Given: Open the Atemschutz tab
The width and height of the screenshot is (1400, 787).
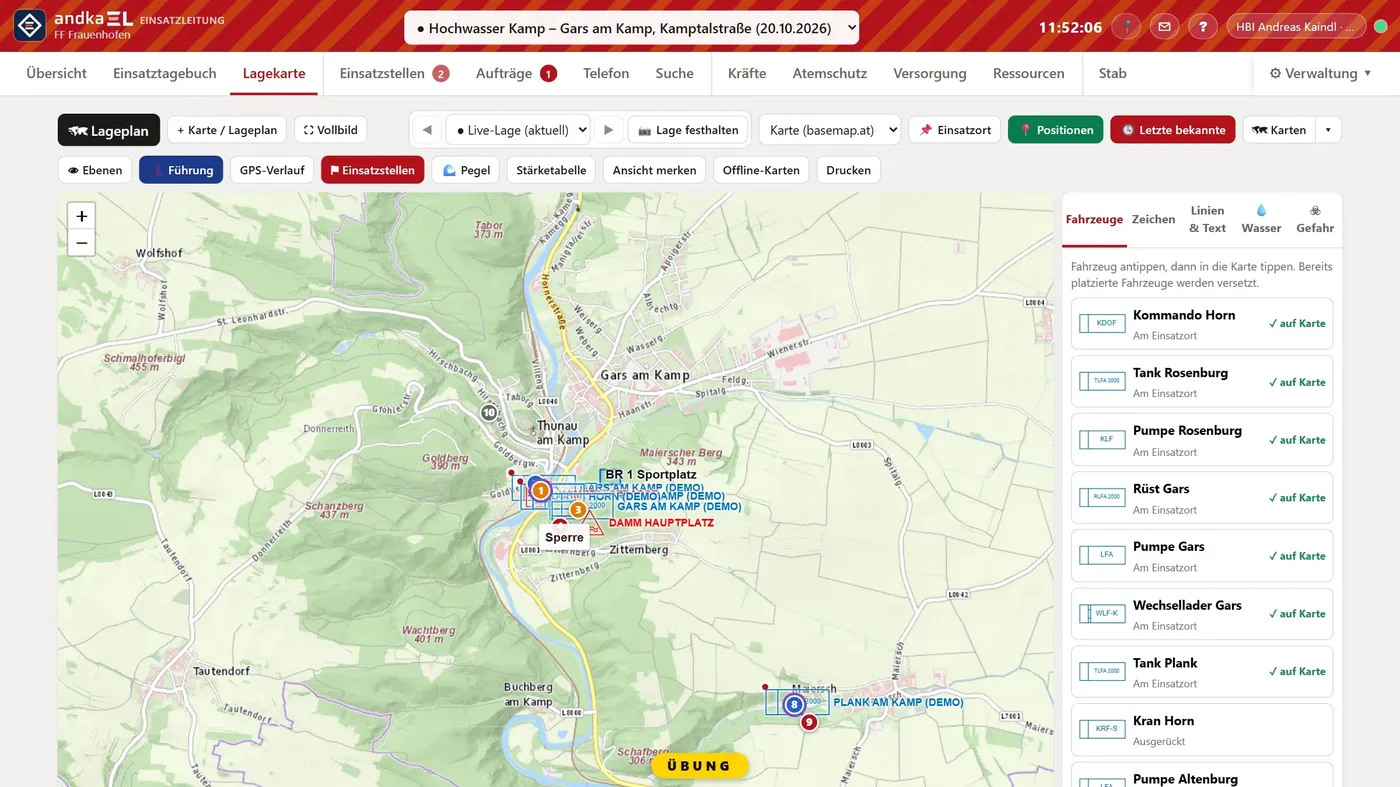Looking at the screenshot, I should tap(830, 73).
